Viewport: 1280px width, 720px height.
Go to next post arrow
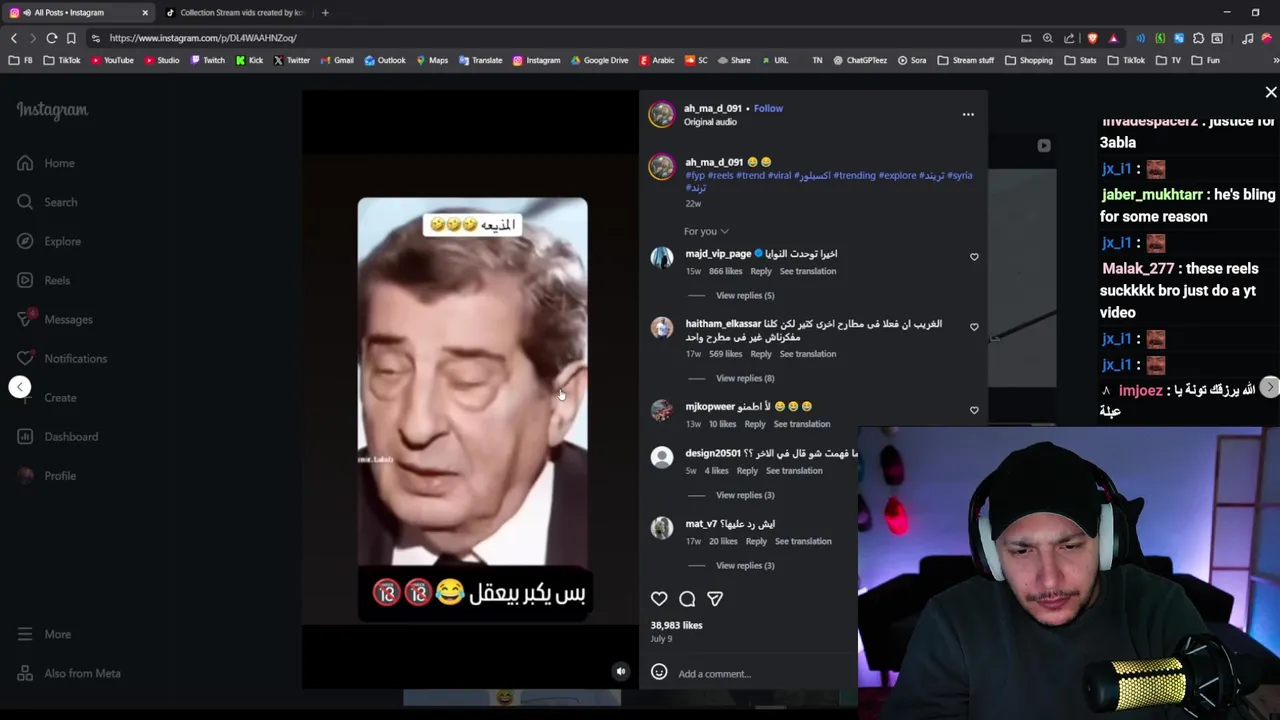pos(1269,387)
